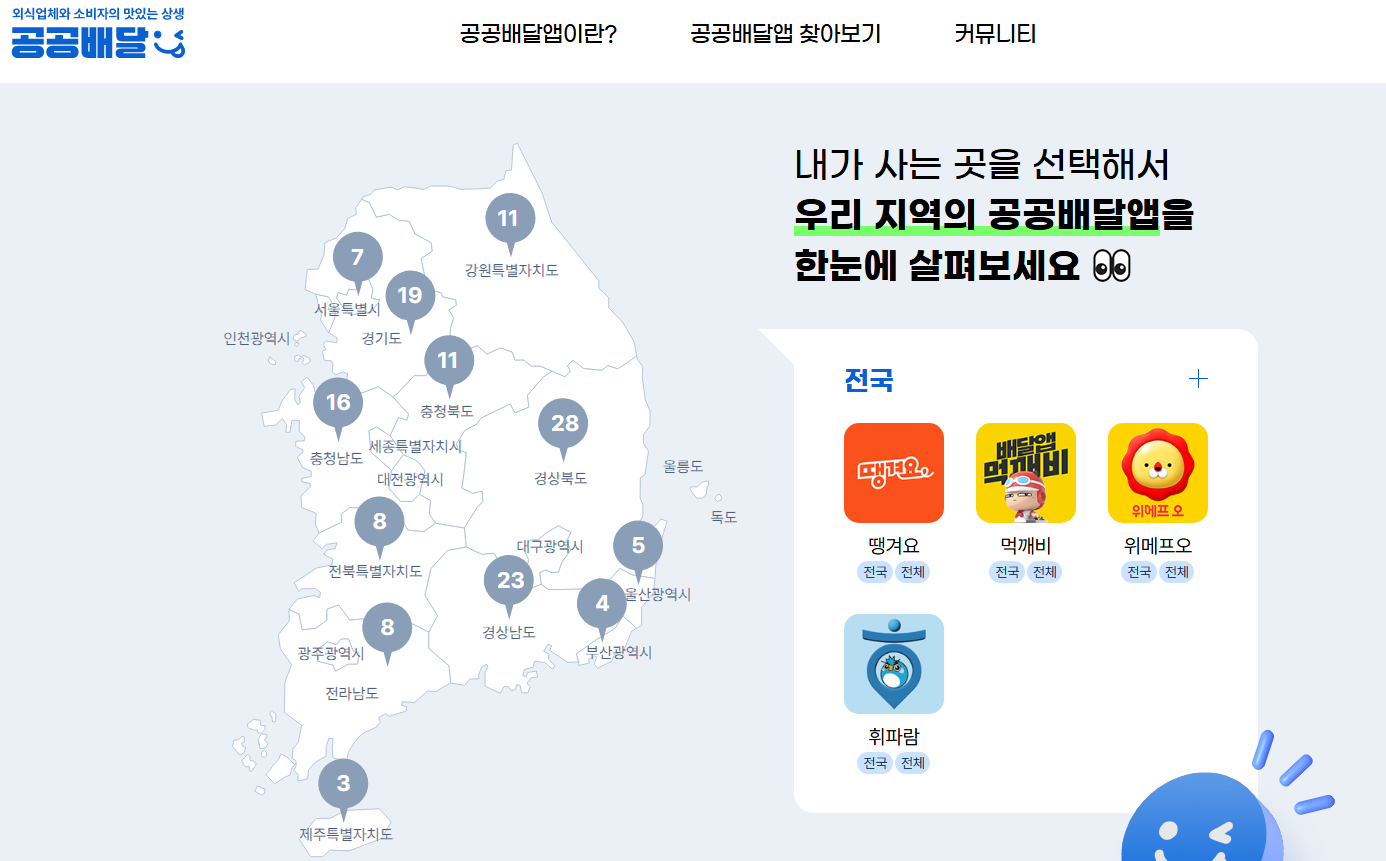
Task: Open the 위메프오 app icon
Action: click(1158, 473)
